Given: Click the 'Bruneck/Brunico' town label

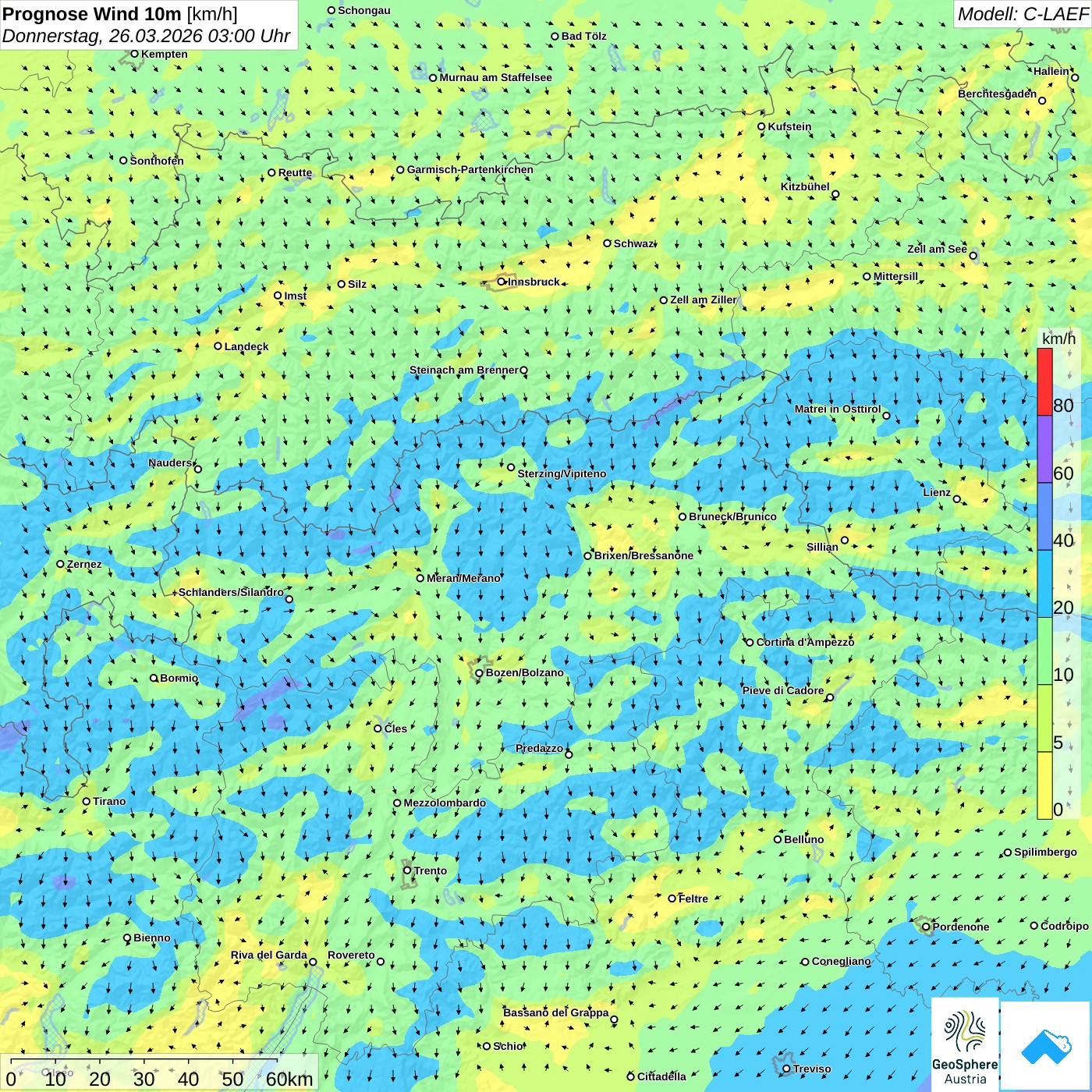Looking at the screenshot, I should click(732, 516).
